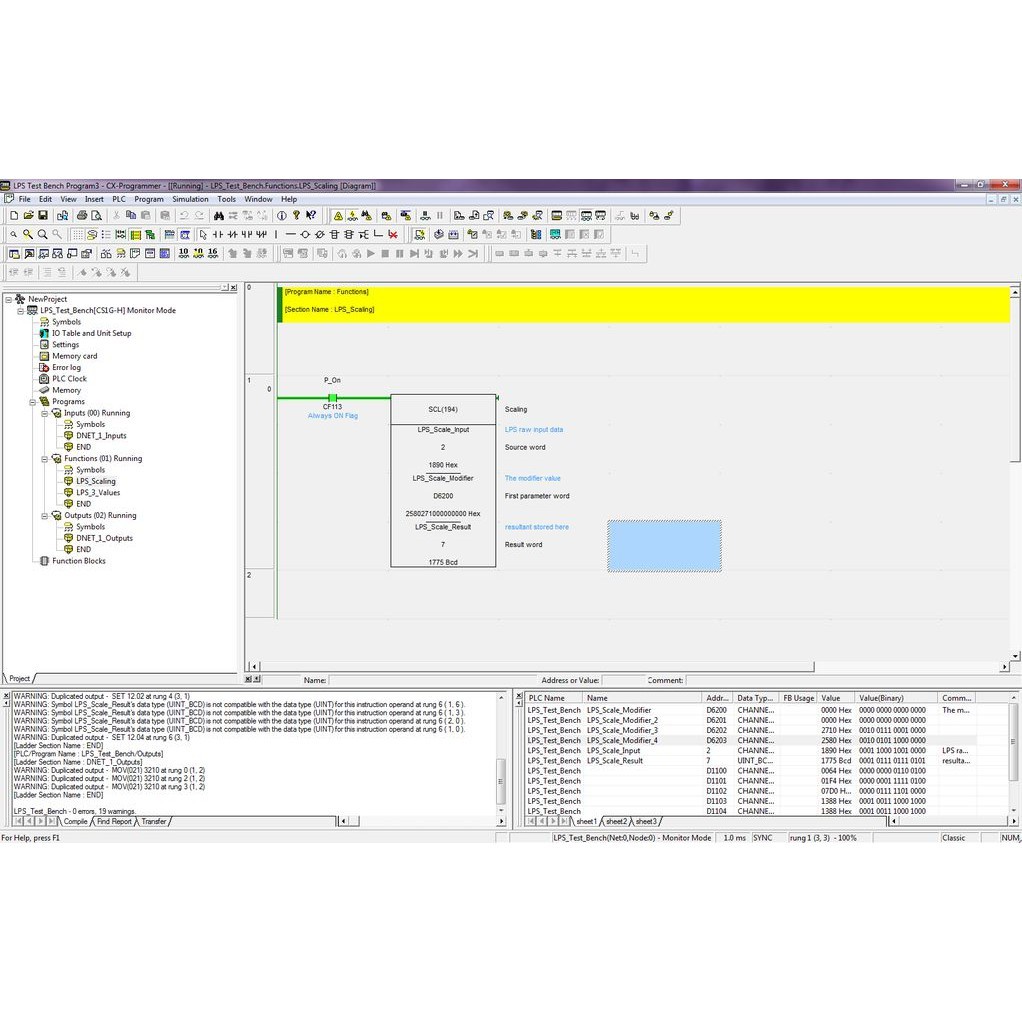1022x1022 pixels.
Task: Click the Address or Value field
Action: click(x=622, y=680)
